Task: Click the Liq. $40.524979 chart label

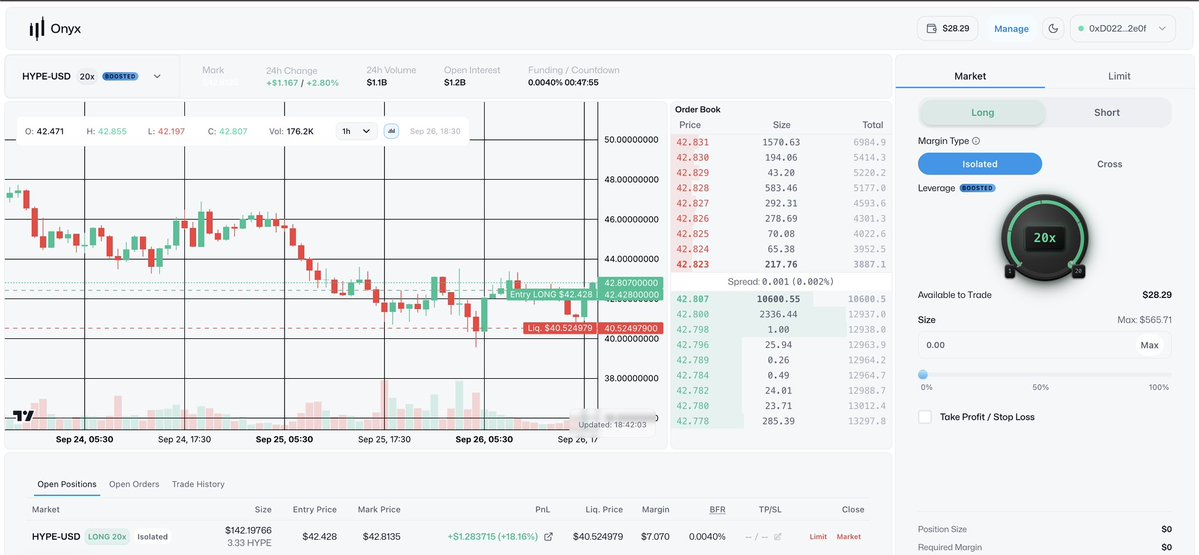Action: 561,328
